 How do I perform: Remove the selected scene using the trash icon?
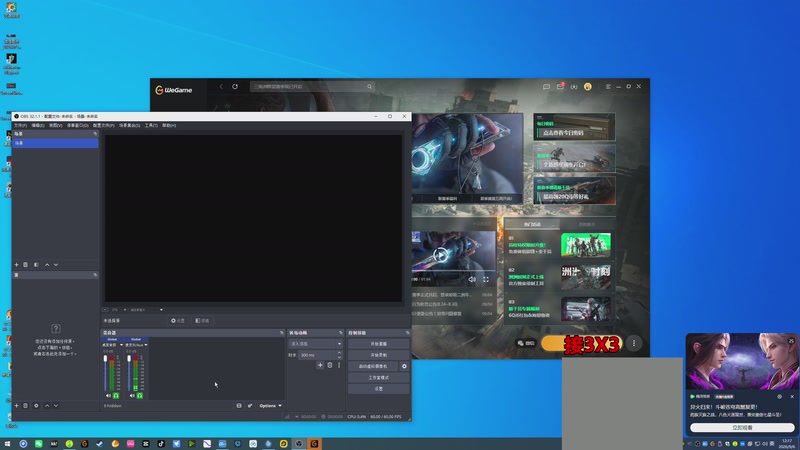click(26, 265)
